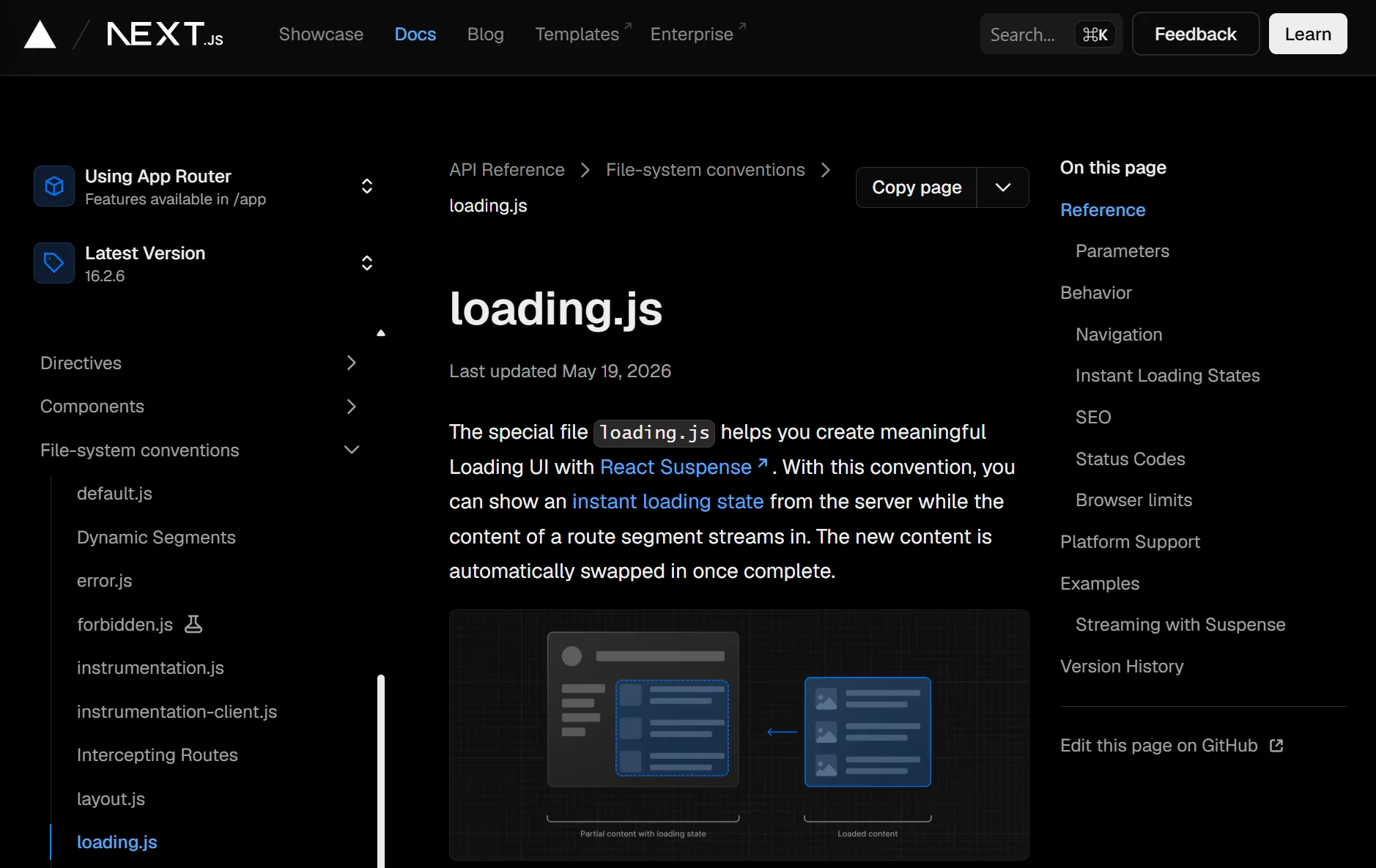
Task: Click the ⌘K shortcut badge in search
Action: tap(1095, 34)
